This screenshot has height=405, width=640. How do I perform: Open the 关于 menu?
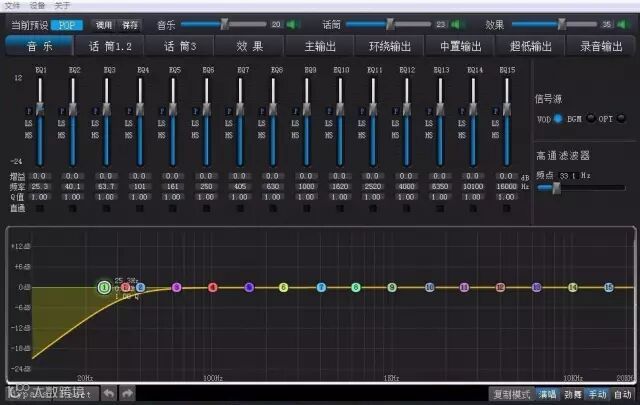point(62,6)
